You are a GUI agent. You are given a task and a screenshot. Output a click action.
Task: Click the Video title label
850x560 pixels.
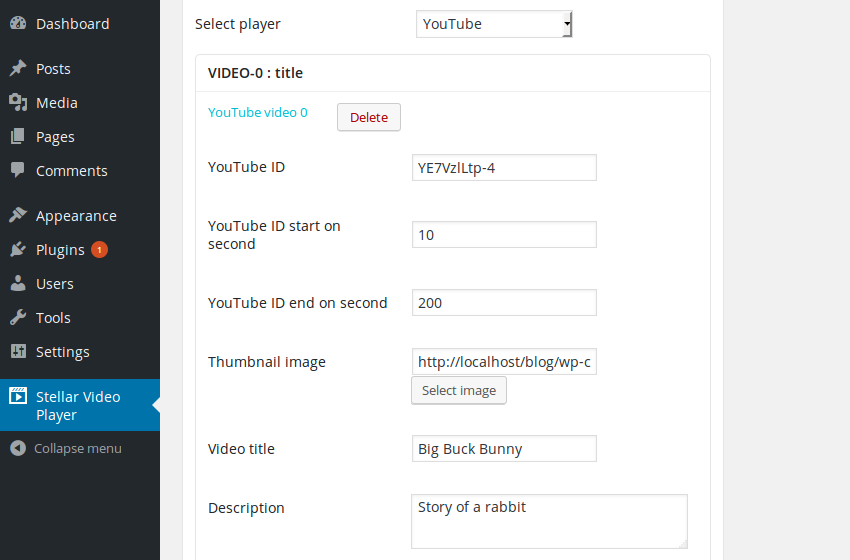(x=241, y=449)
